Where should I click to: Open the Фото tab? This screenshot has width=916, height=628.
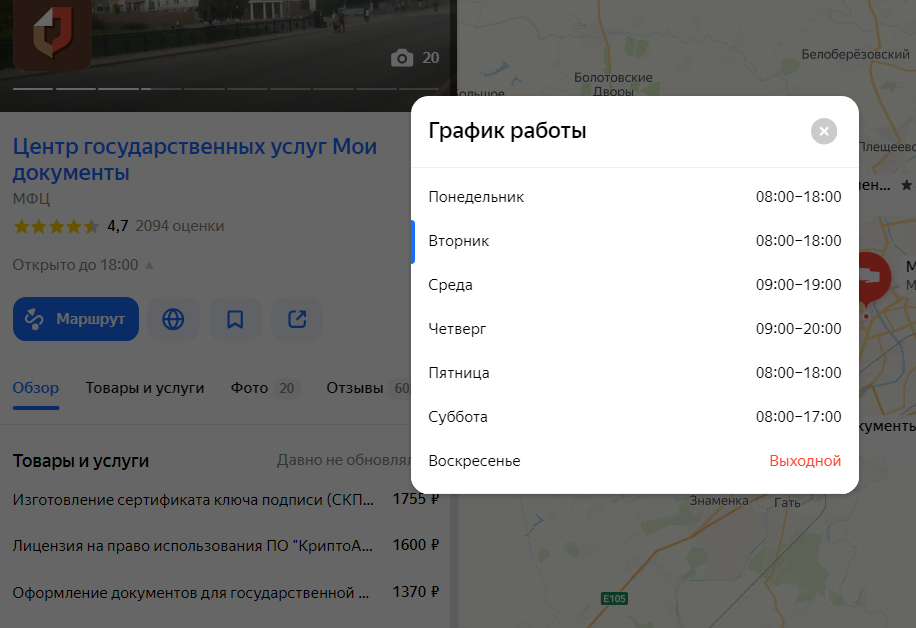(265, 388)
